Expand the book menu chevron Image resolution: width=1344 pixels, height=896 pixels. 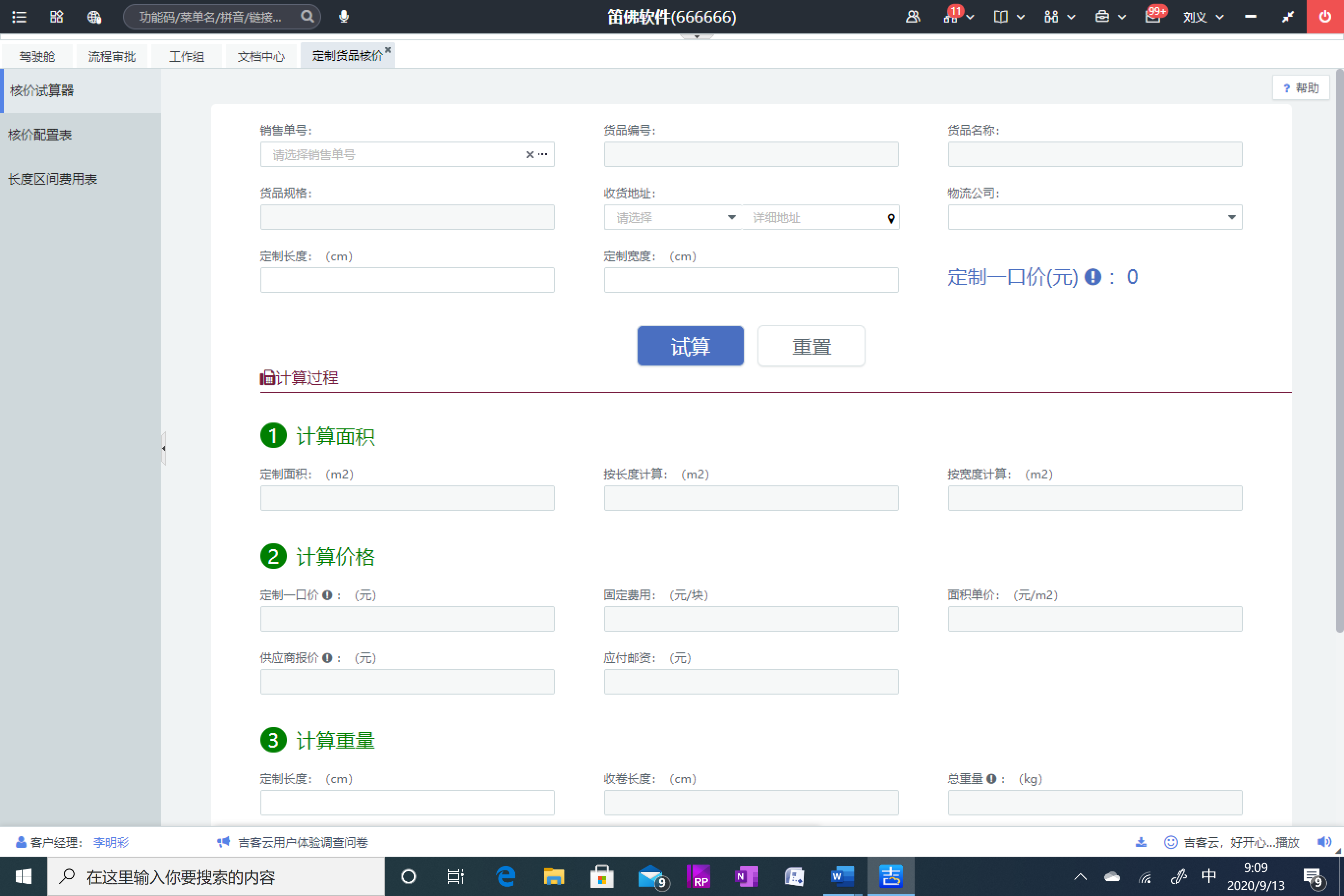1021,17
